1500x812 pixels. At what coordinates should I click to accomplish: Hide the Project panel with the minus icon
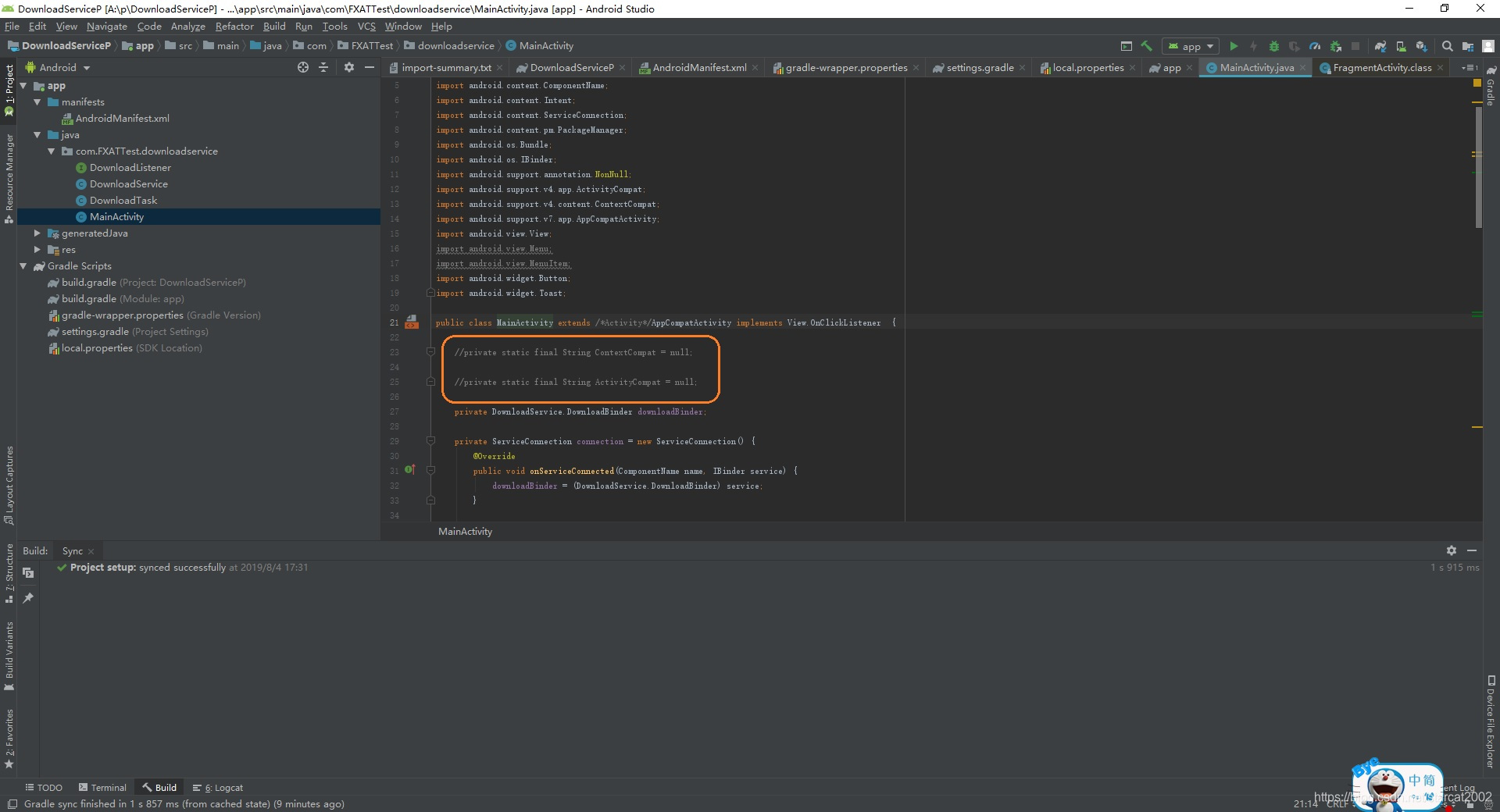[370, 68]
